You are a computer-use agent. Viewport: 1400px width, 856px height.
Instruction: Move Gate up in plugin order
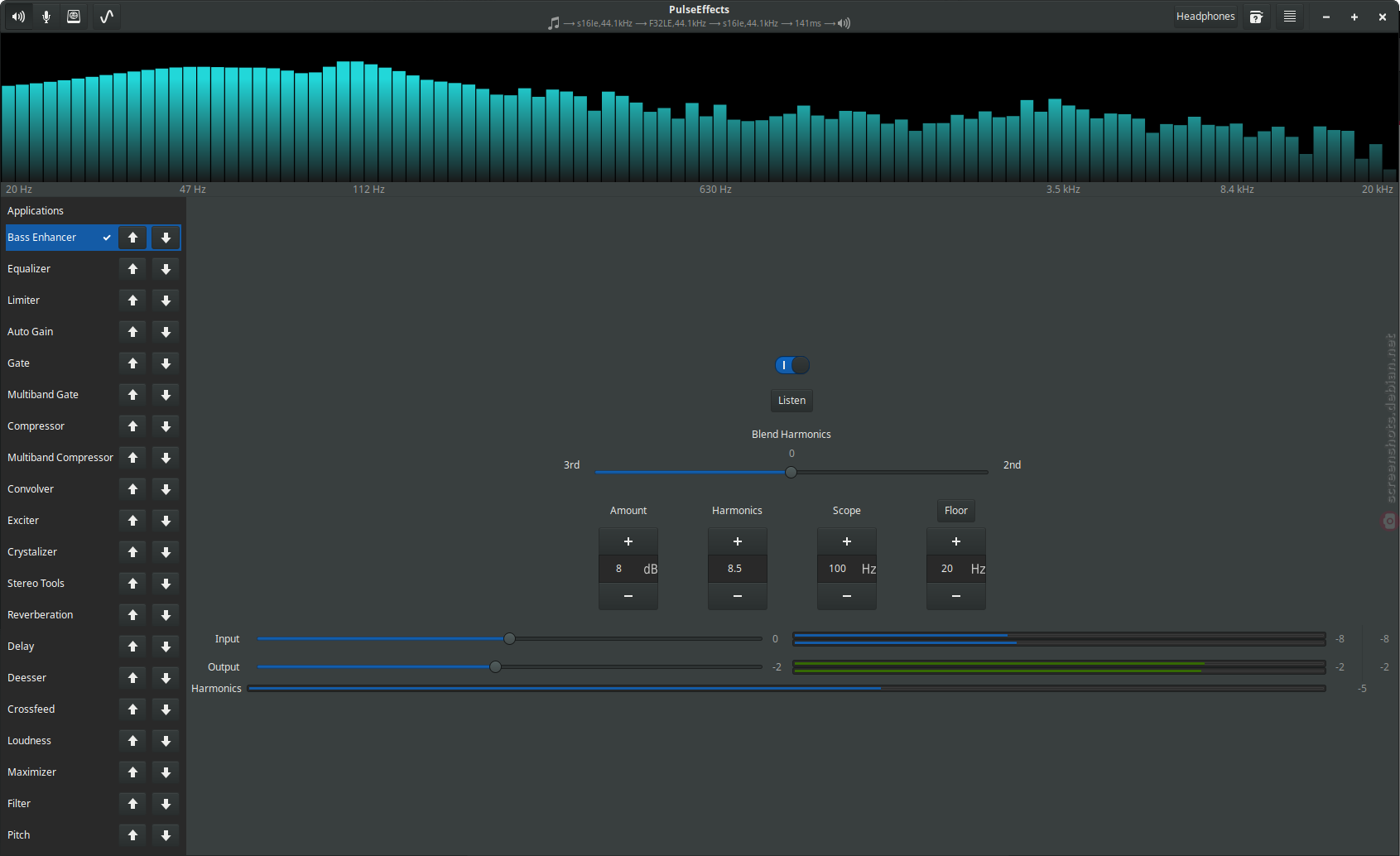(132, 363)
